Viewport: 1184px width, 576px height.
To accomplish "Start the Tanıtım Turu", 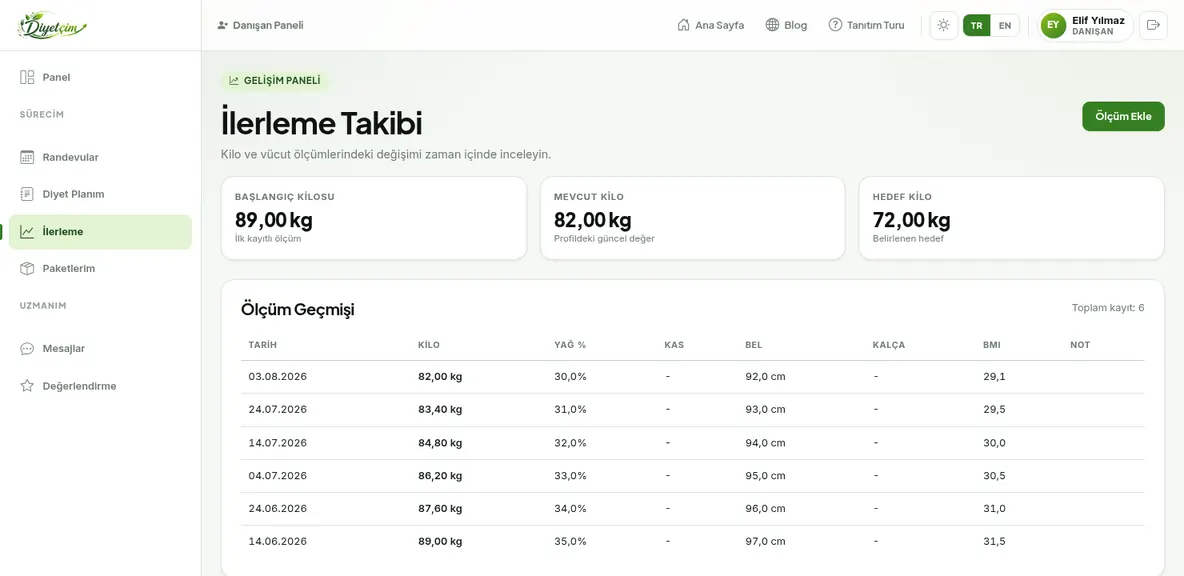I will 866,25.
